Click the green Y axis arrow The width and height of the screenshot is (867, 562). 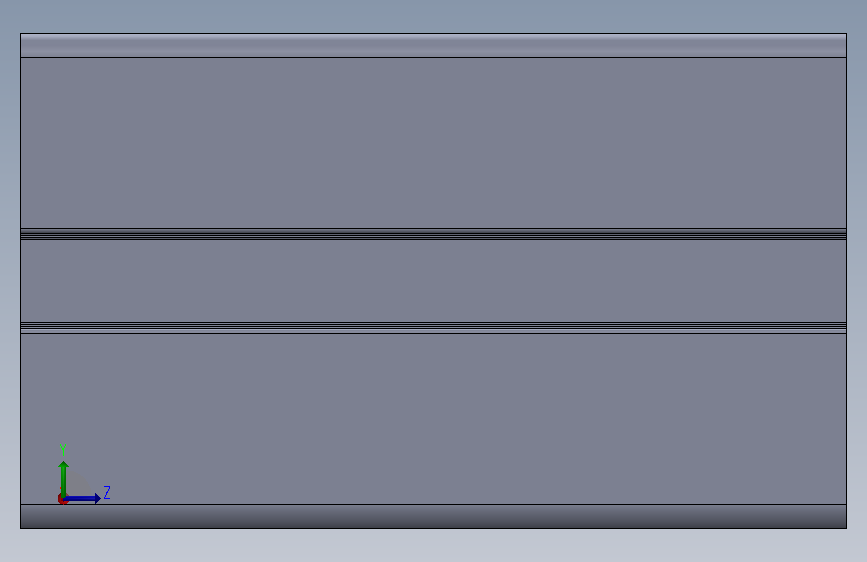click(64, 478)
